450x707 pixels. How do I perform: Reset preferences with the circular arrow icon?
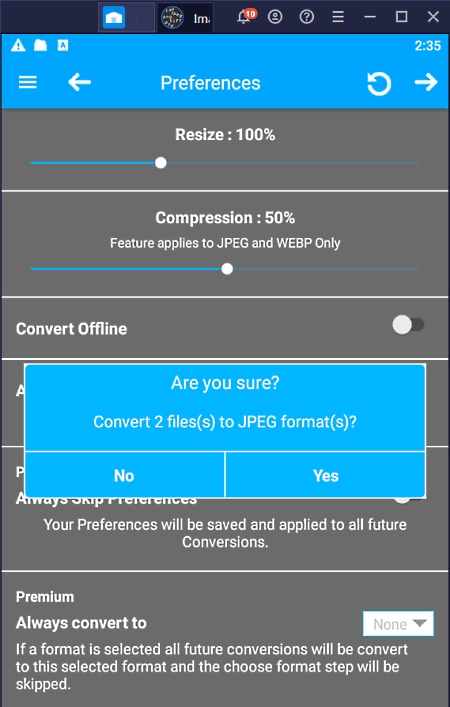[379, 83]
